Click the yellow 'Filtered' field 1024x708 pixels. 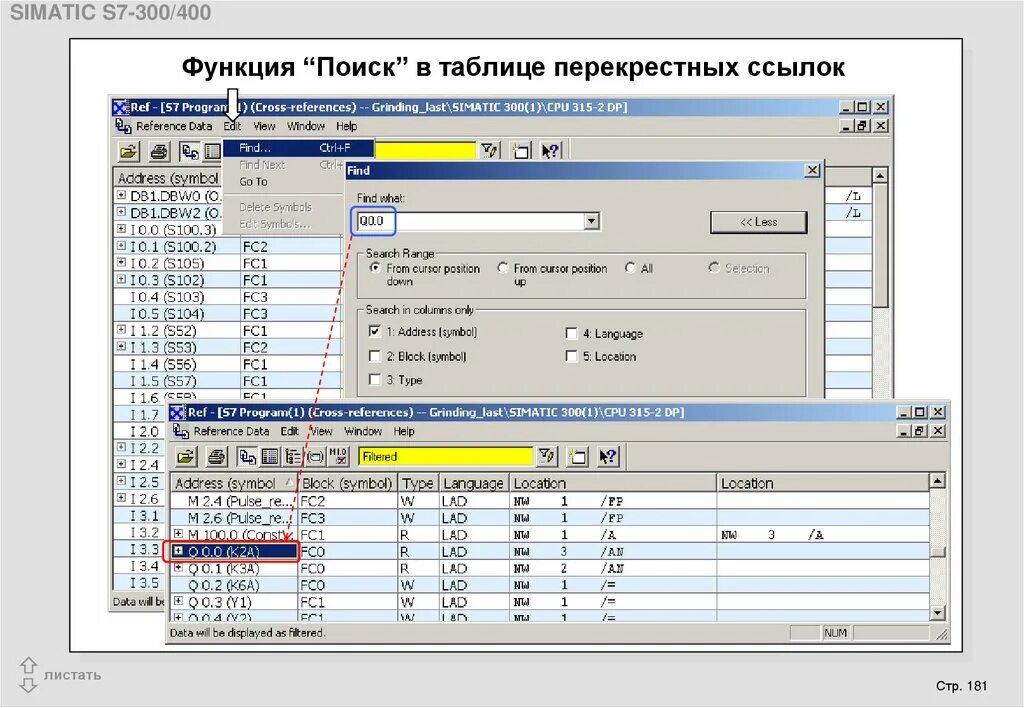point(445,457)
